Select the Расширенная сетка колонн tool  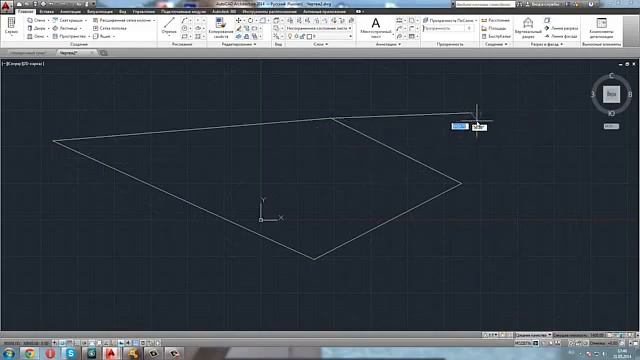pyautogui.click(x=122, y=20)
